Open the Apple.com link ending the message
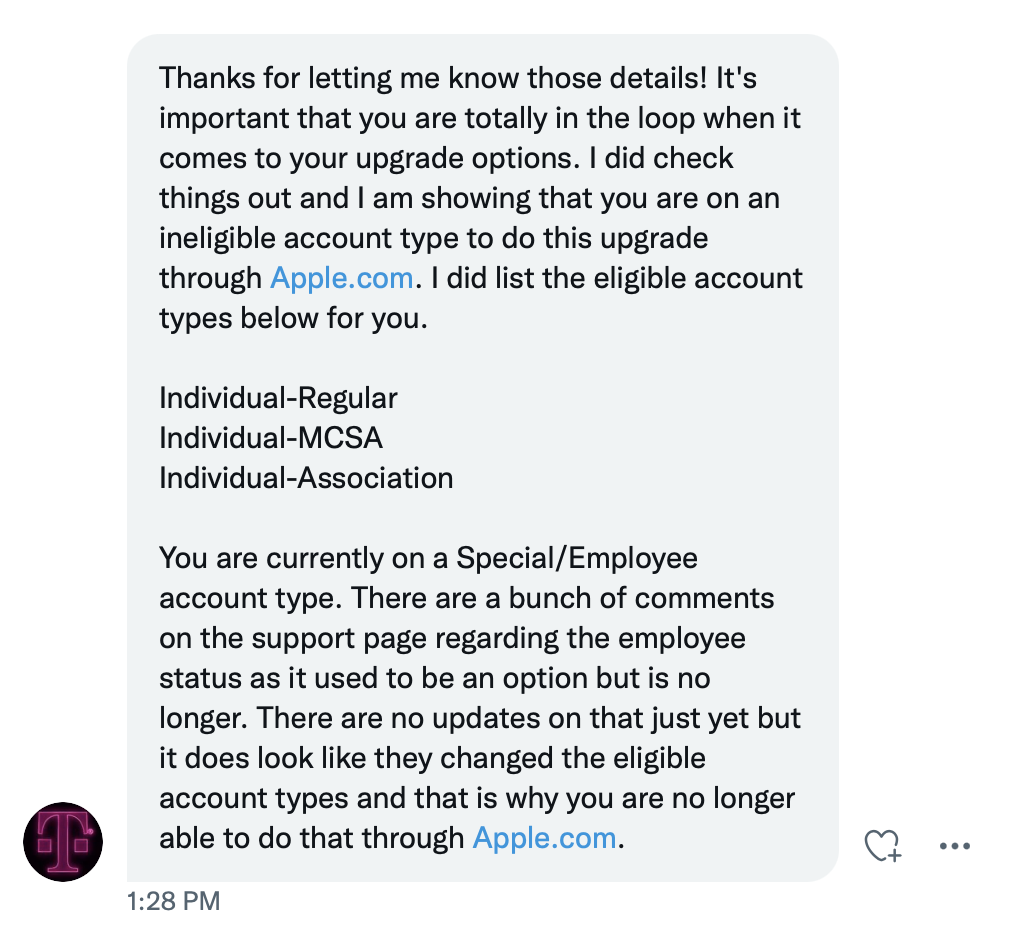1016x926 pixels. point(544,839)
